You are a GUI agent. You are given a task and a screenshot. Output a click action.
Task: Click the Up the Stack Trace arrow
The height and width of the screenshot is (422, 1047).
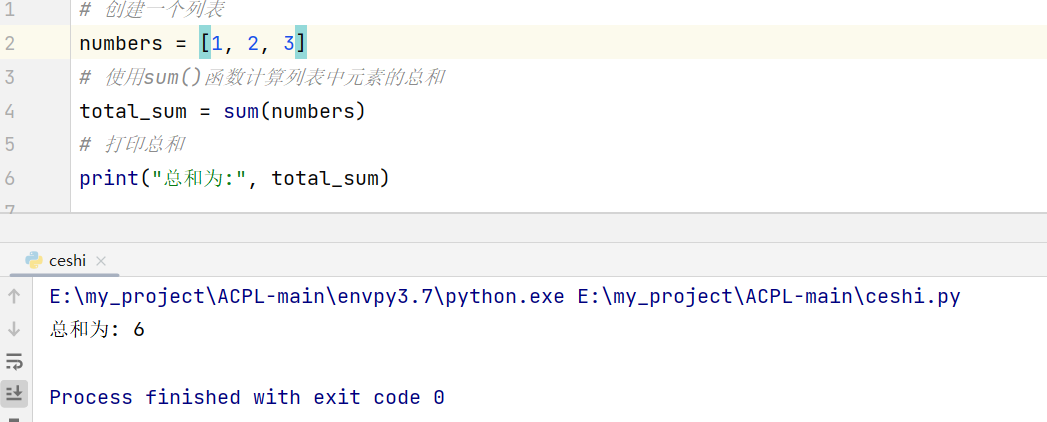14,297
